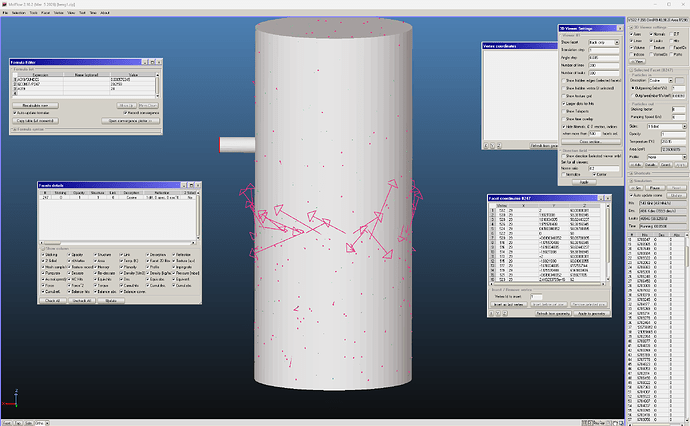Viewport: 690px width, 426px height.
Task: Open the Vertex menu
Action: (x=59, y=13)
